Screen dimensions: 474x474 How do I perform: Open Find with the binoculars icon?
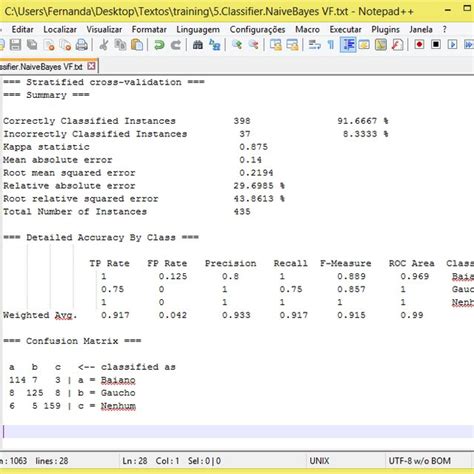(198, 45)
